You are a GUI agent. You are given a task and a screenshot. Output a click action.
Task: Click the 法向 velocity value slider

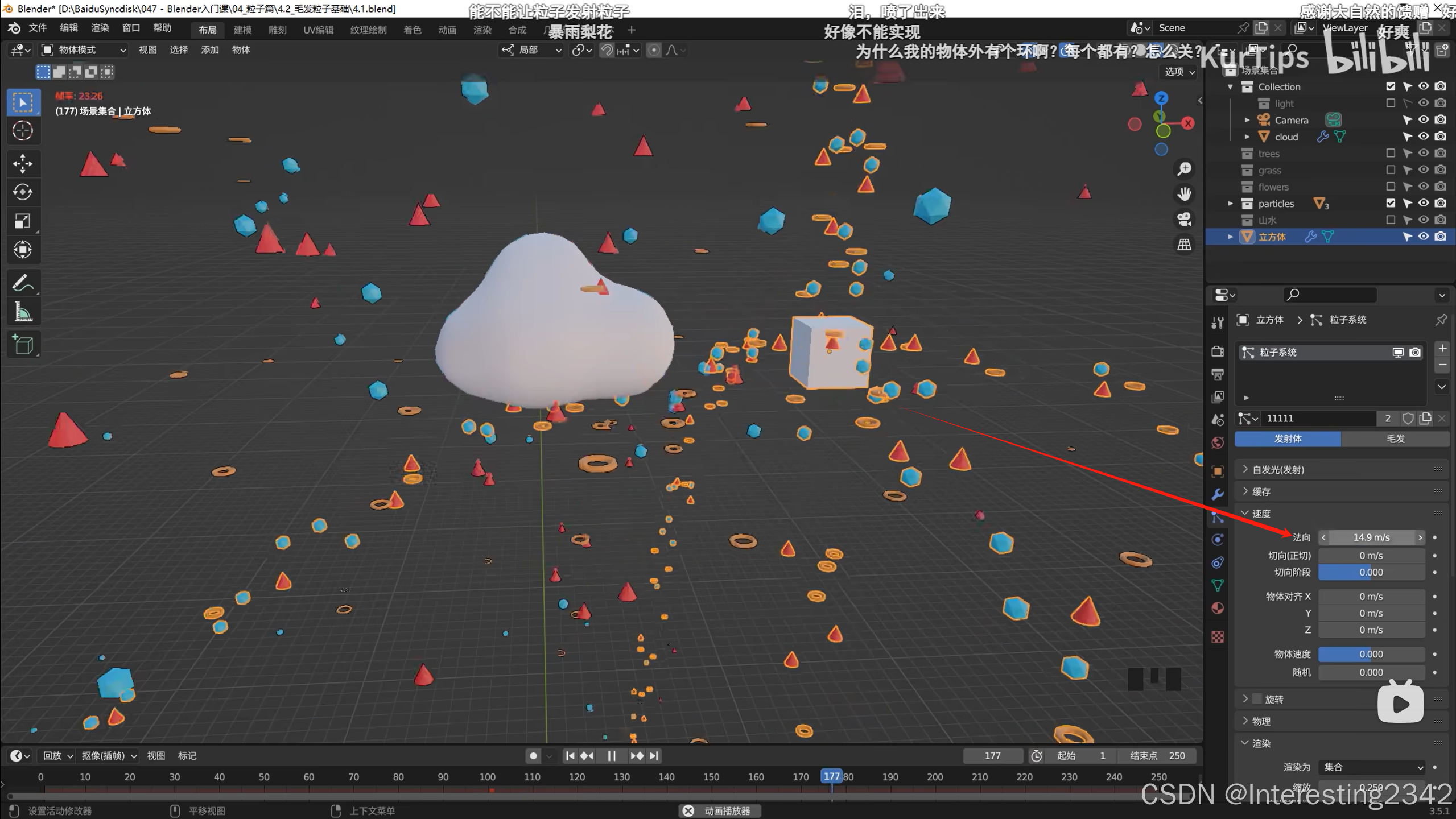1371,537
